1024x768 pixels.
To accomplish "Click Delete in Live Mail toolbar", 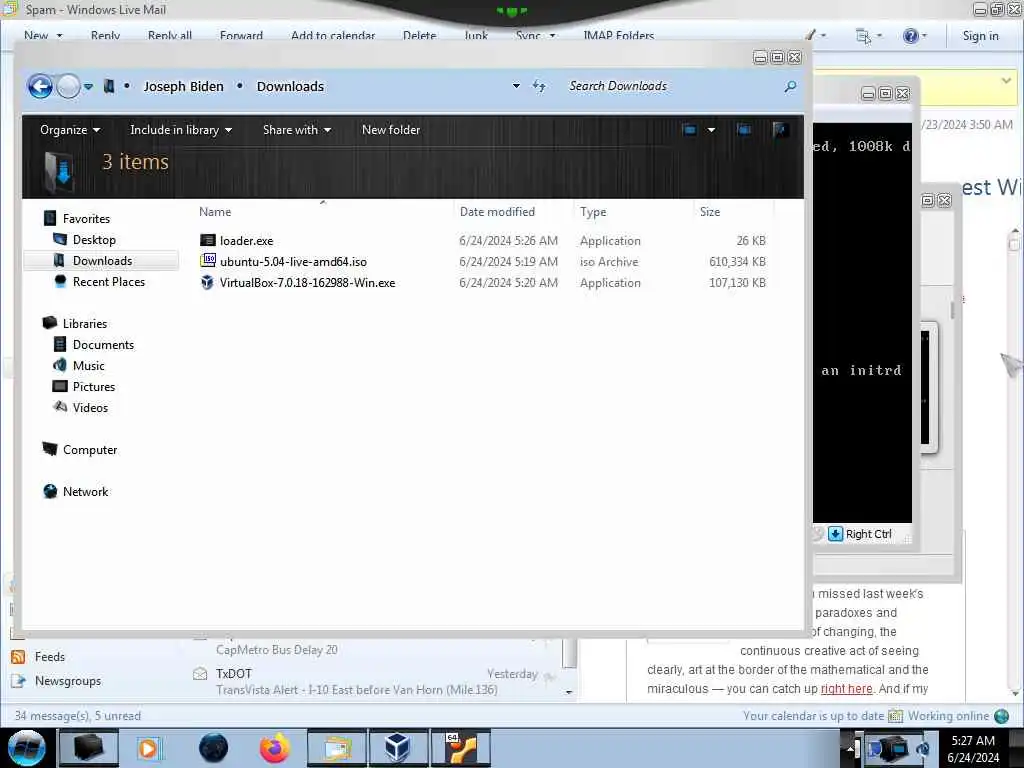I will click(x=419, y=35).
